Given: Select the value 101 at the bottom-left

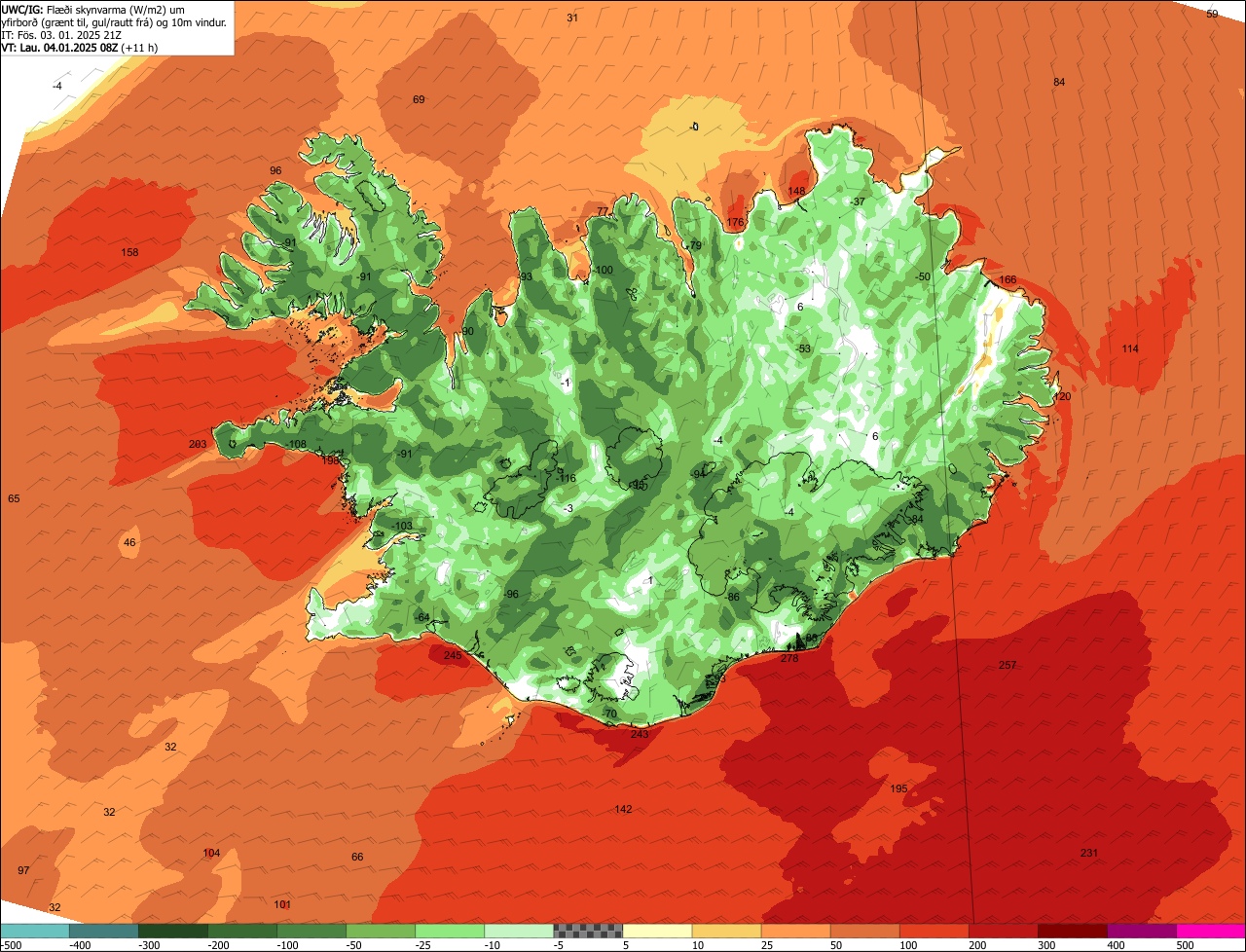Looking at the screenshot, I should click(x=282, y=904).
